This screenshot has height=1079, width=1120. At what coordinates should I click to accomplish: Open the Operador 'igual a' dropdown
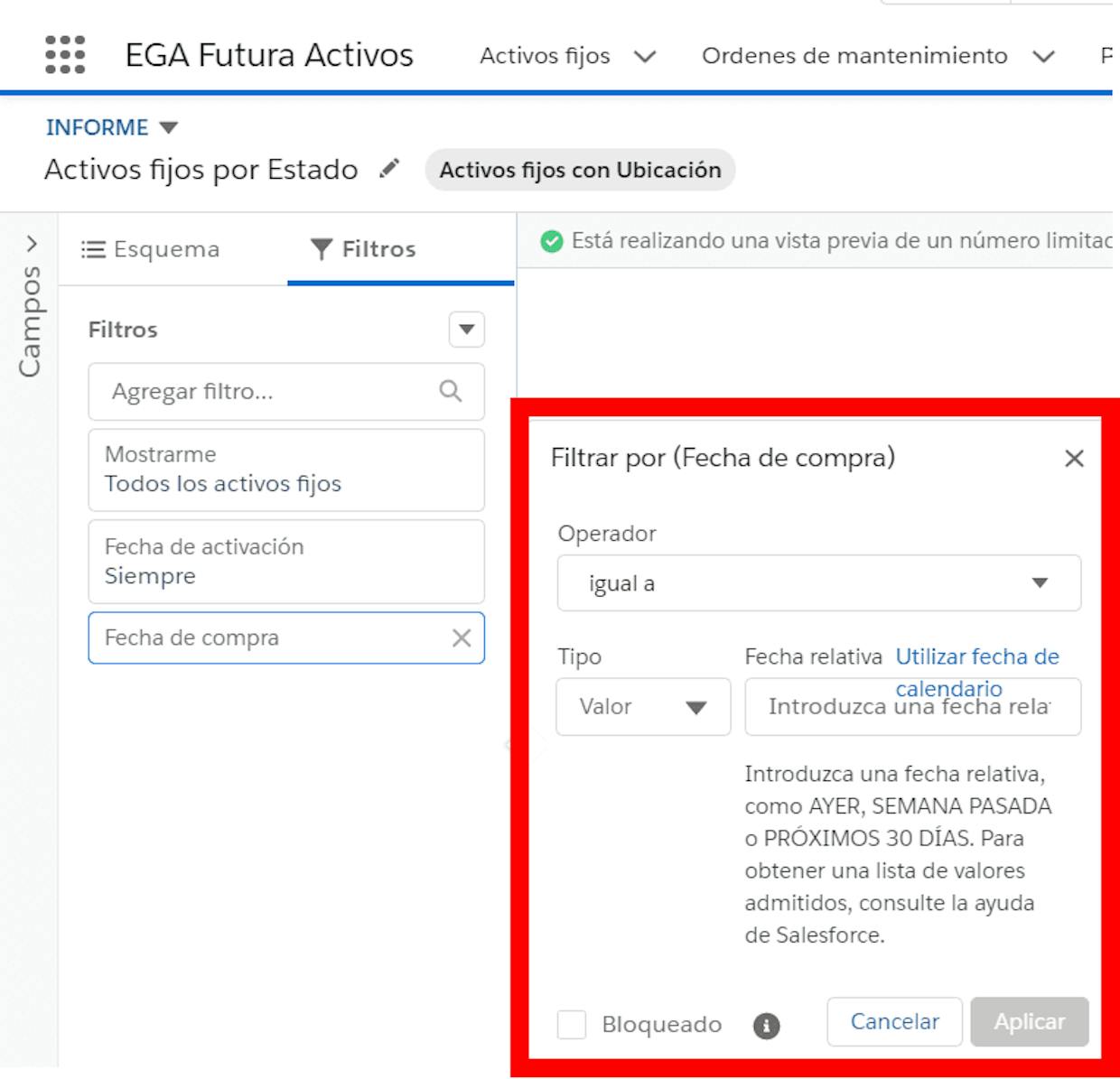[818, 583]
